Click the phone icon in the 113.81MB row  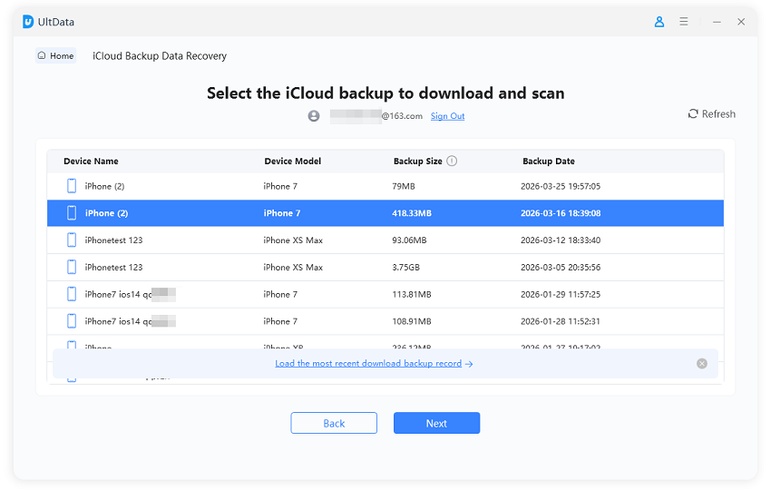71,294
